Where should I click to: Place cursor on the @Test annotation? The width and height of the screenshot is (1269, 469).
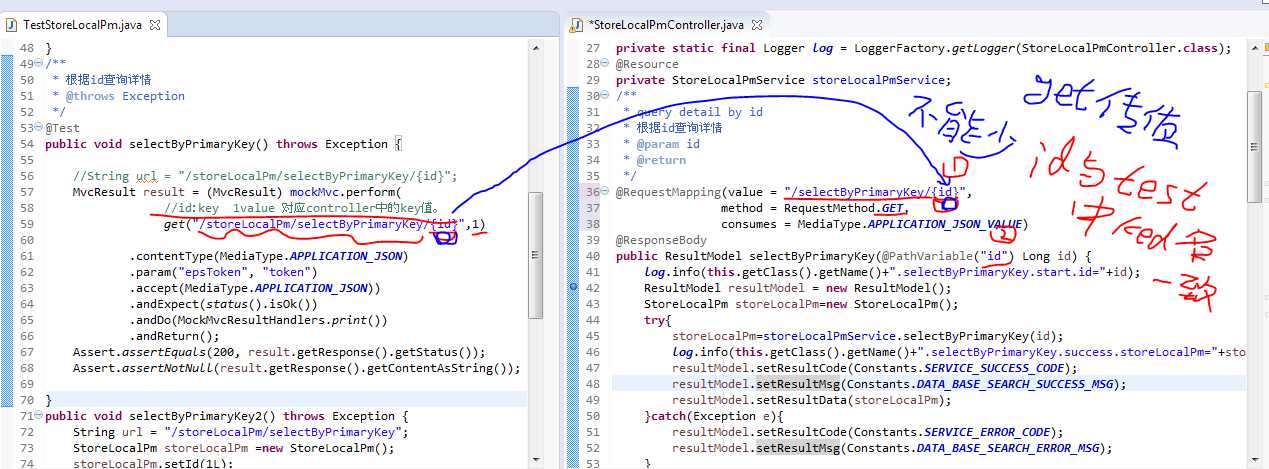point(63,128)
